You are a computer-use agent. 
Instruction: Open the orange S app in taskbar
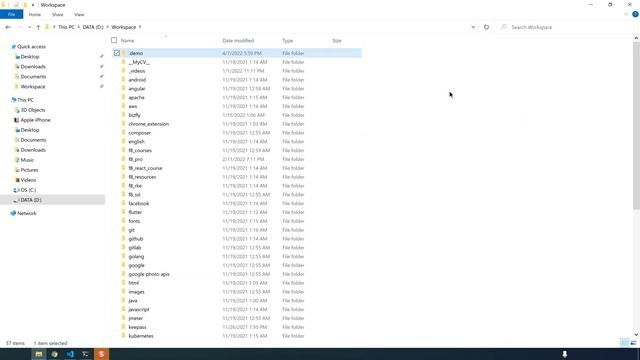pos(101,354)
